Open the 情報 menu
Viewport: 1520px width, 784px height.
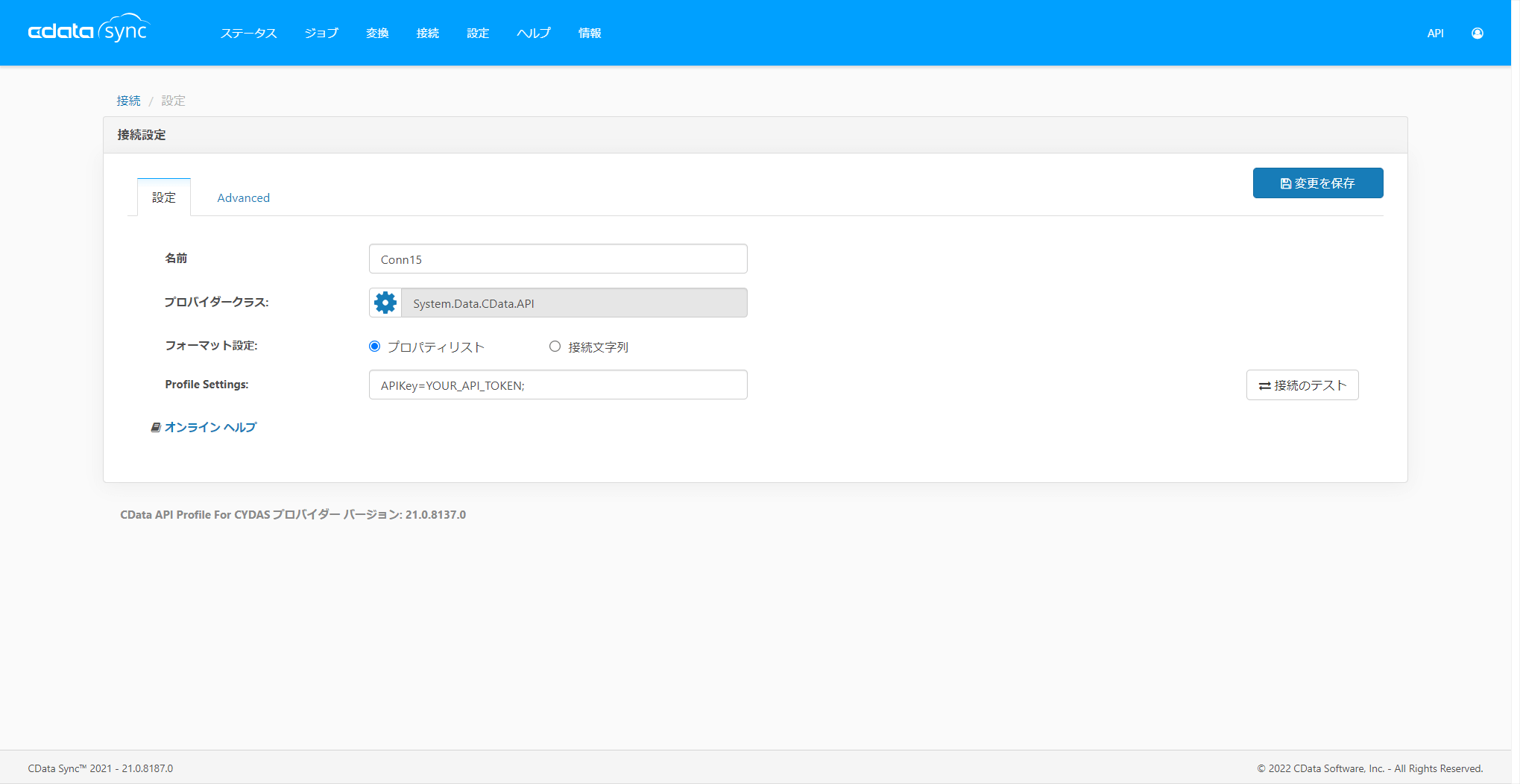590,34
